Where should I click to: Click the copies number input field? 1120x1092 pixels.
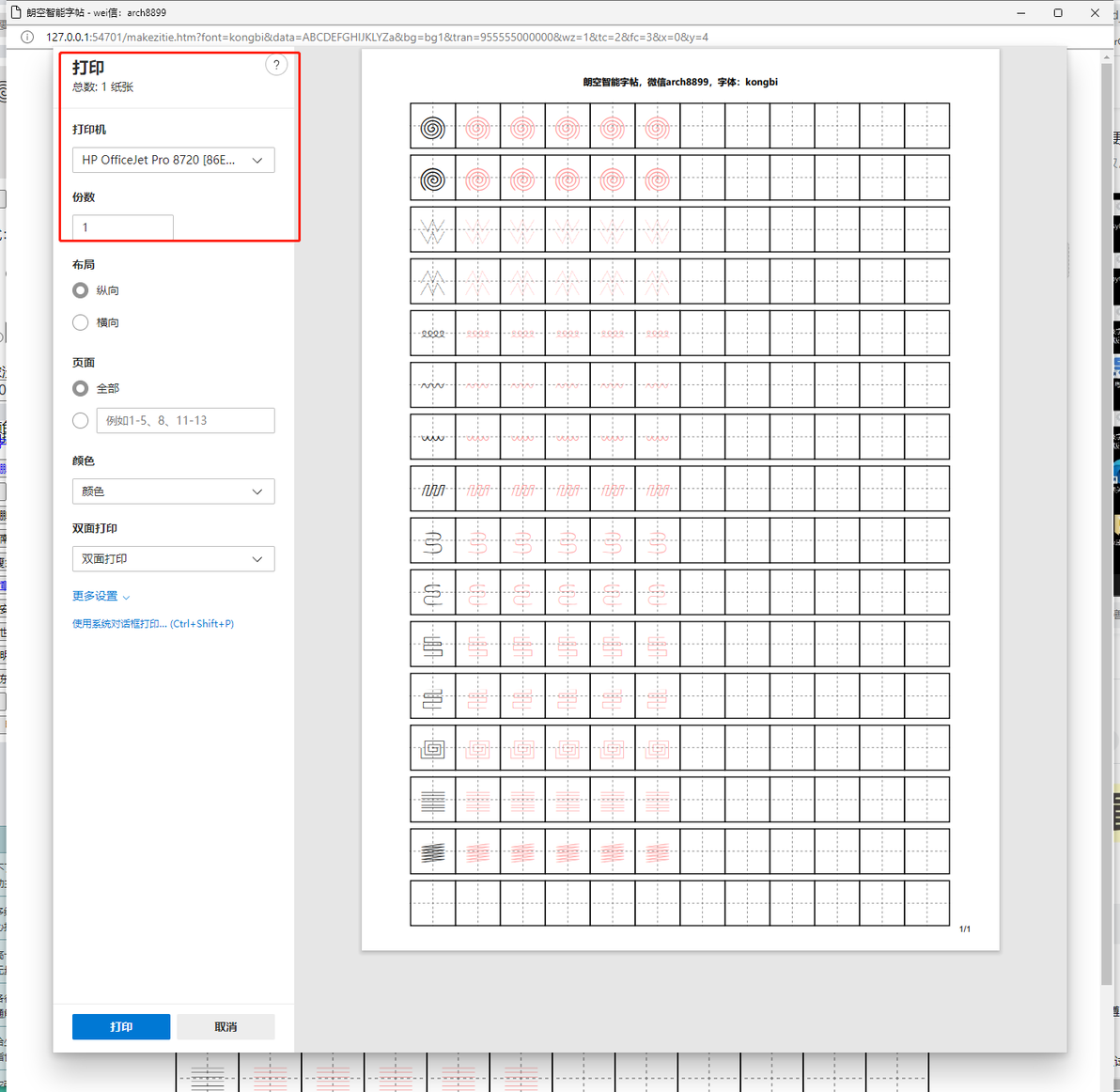click(x=123, y=227)
